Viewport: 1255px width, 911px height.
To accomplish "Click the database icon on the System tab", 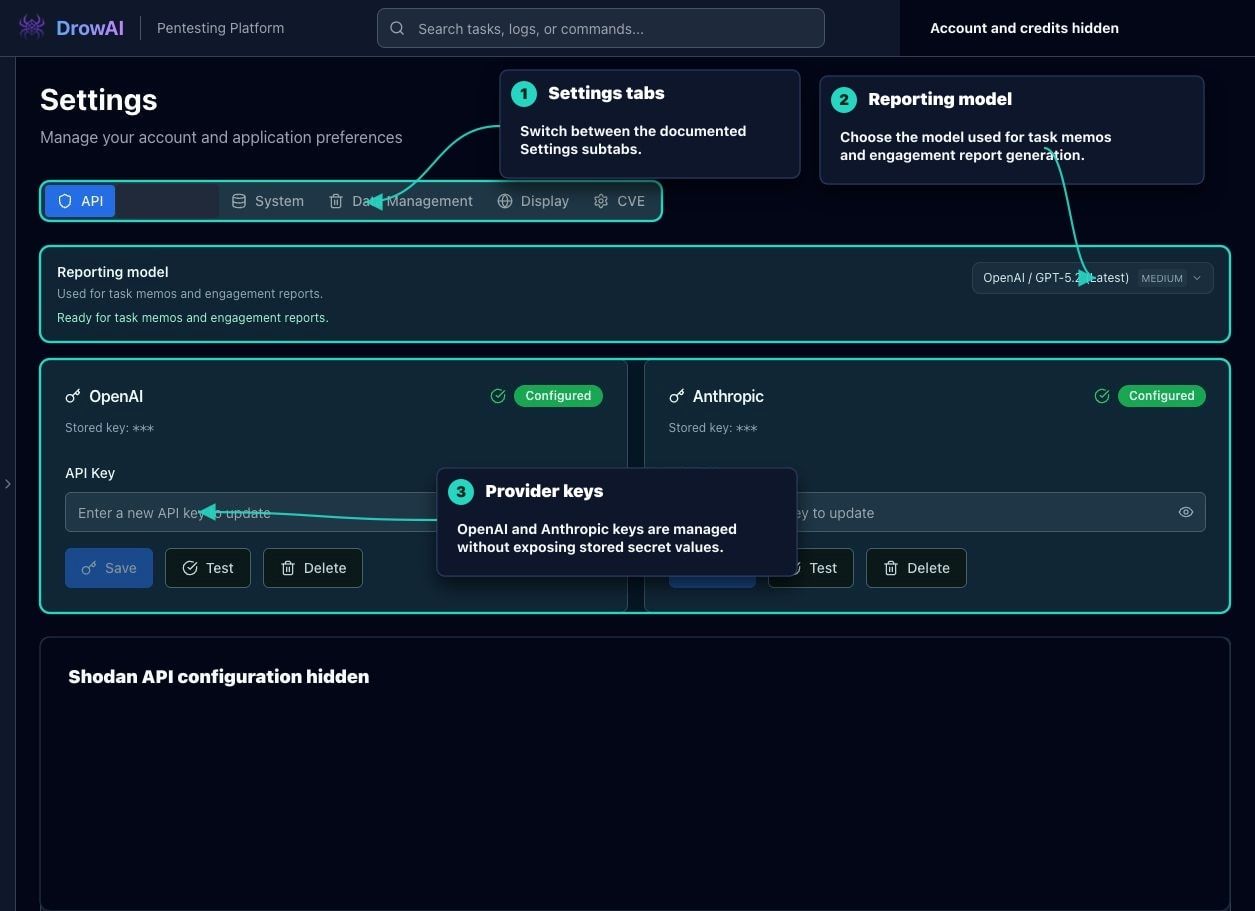I will [239, 201].
